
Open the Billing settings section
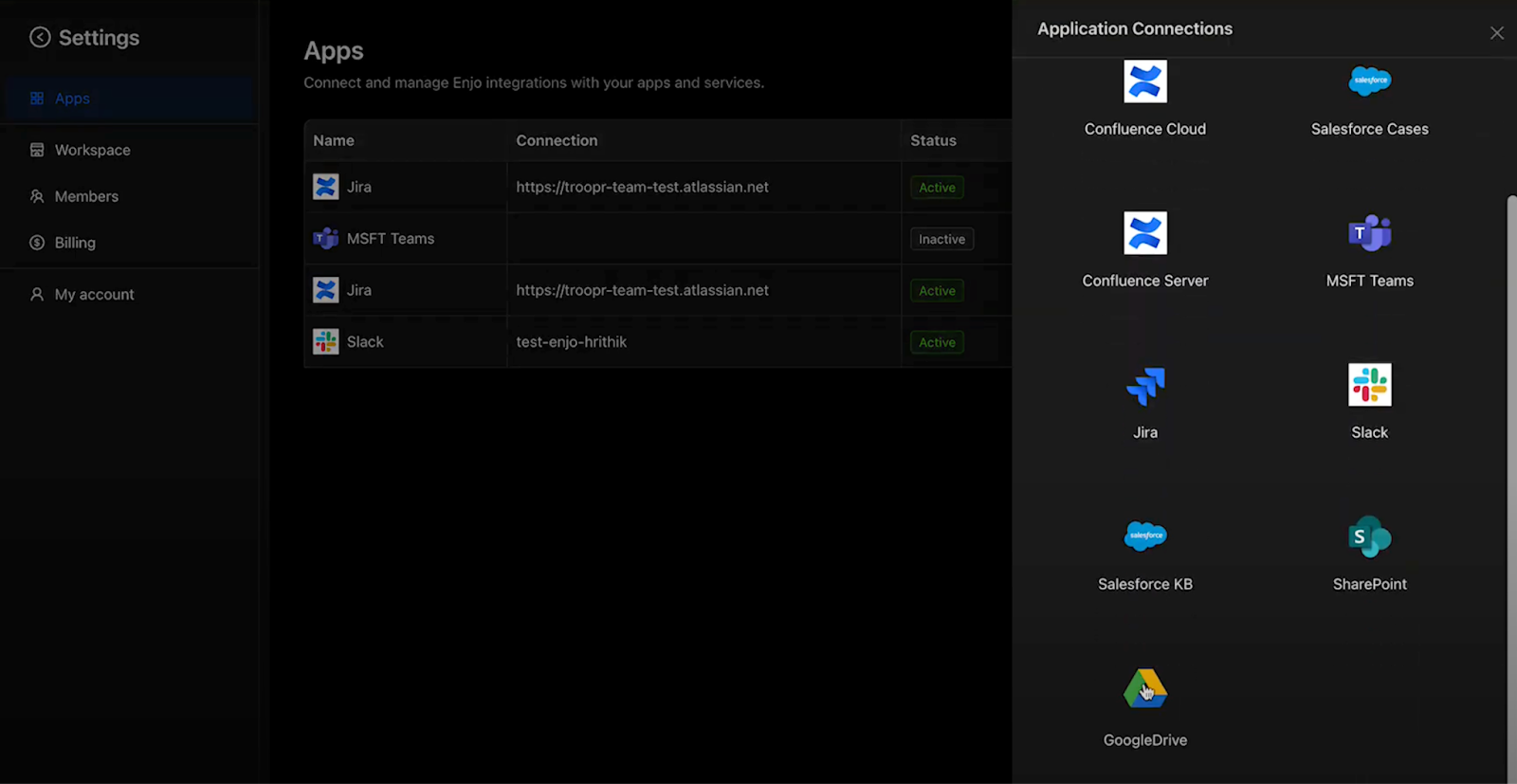point(129,243)
